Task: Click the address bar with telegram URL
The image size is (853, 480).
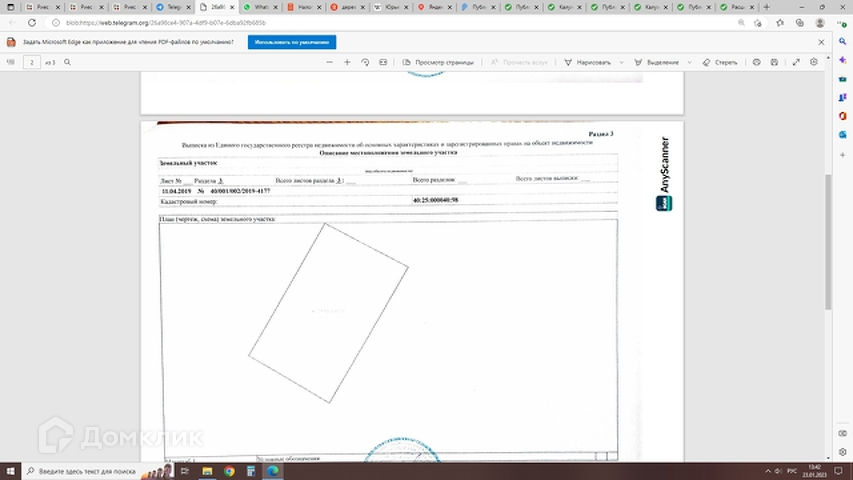Action: [166, 23]
